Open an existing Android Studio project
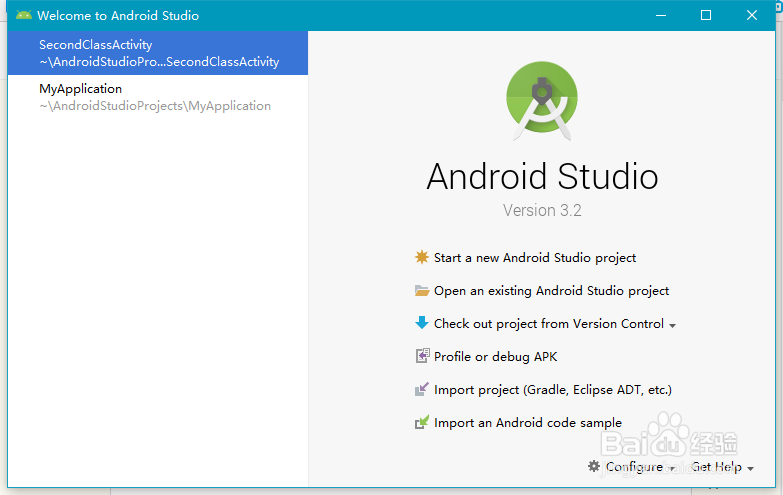Screen dimensions: 783x495 pos(551,291)
